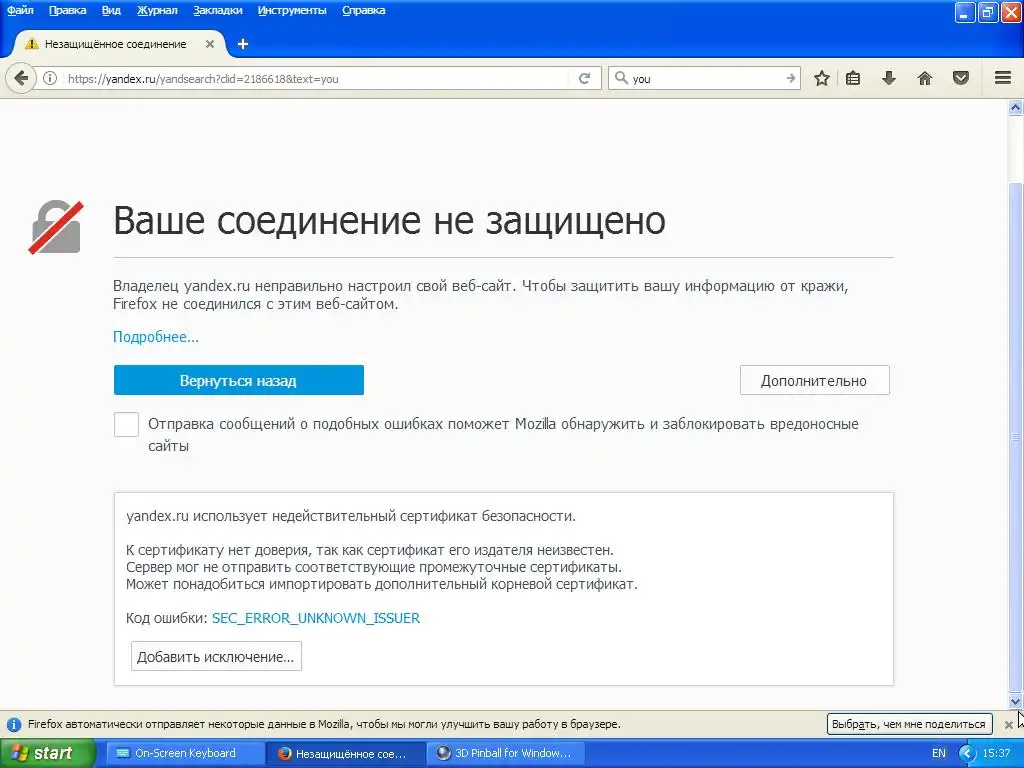Click the heading Ваше соединение не защищено
The height and width of the screenshot is (768, 1024).
[389, 221]
